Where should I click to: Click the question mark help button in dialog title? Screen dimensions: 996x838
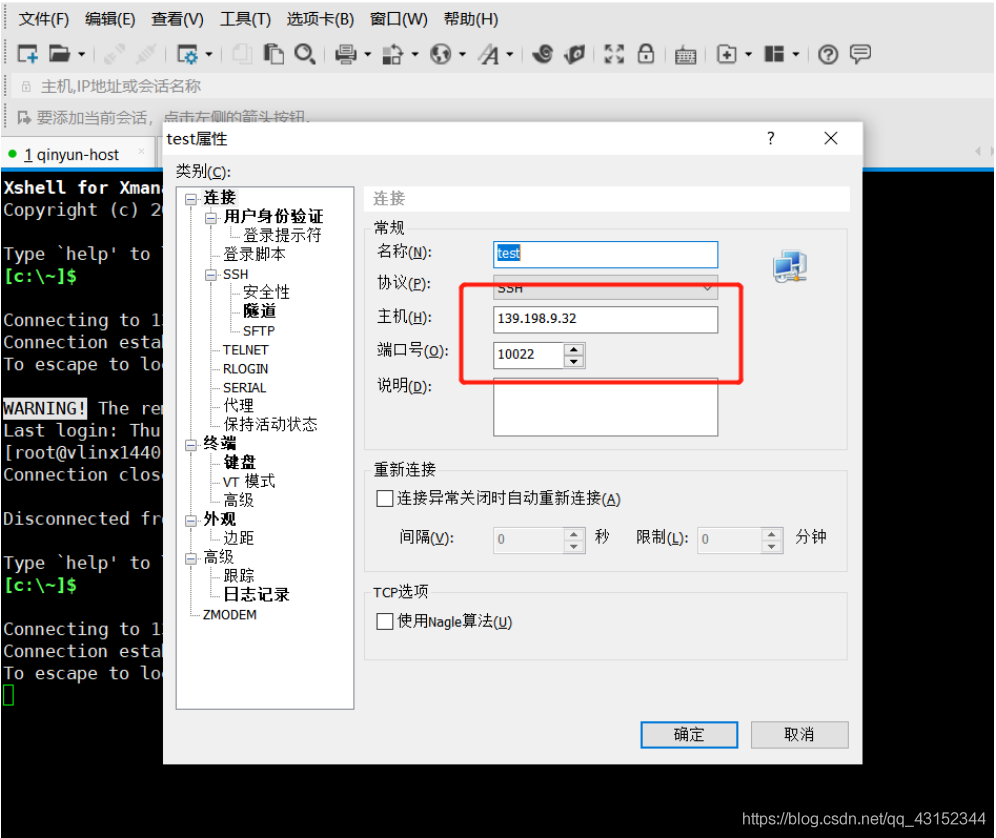click(x=771, y=139)
